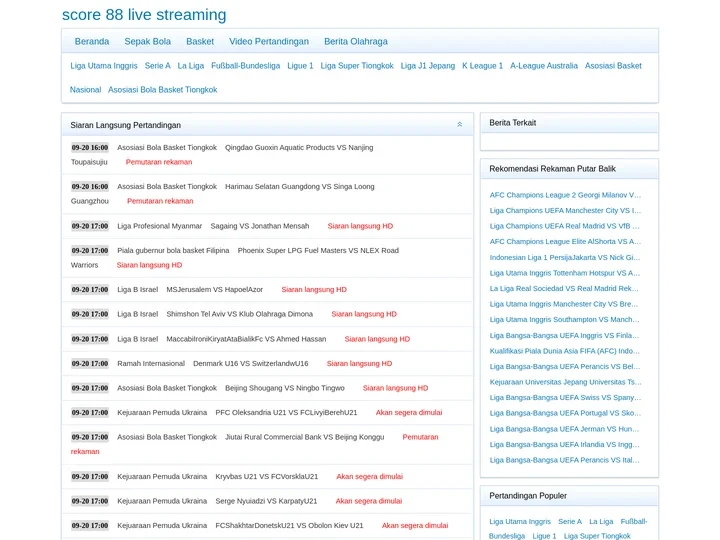Open Ligue 1 in submenu bar
This screenshot has height=540, width=720.
[x=300, y=66]
